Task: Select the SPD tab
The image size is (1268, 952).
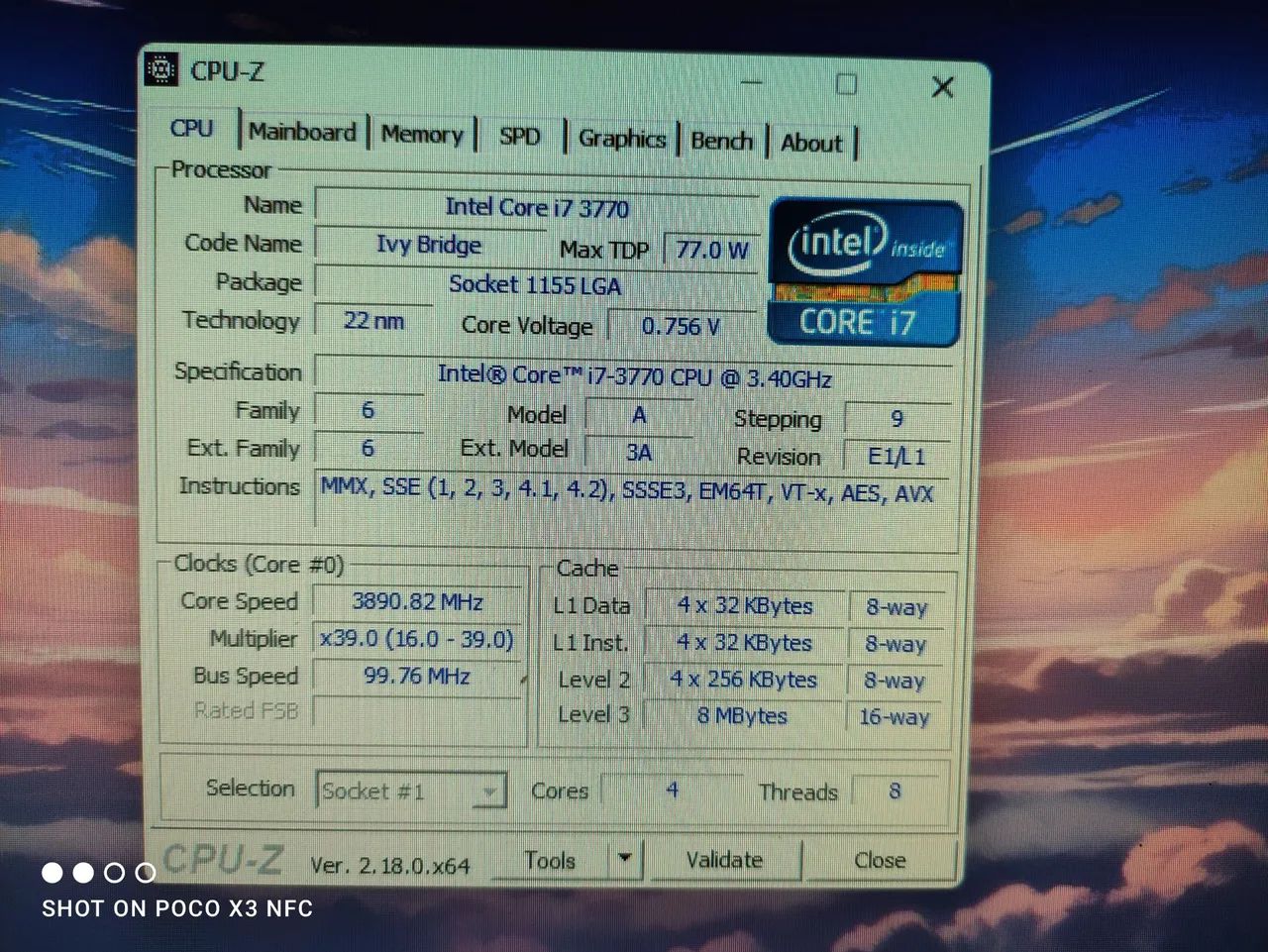Action: click(x=519, y=136)
